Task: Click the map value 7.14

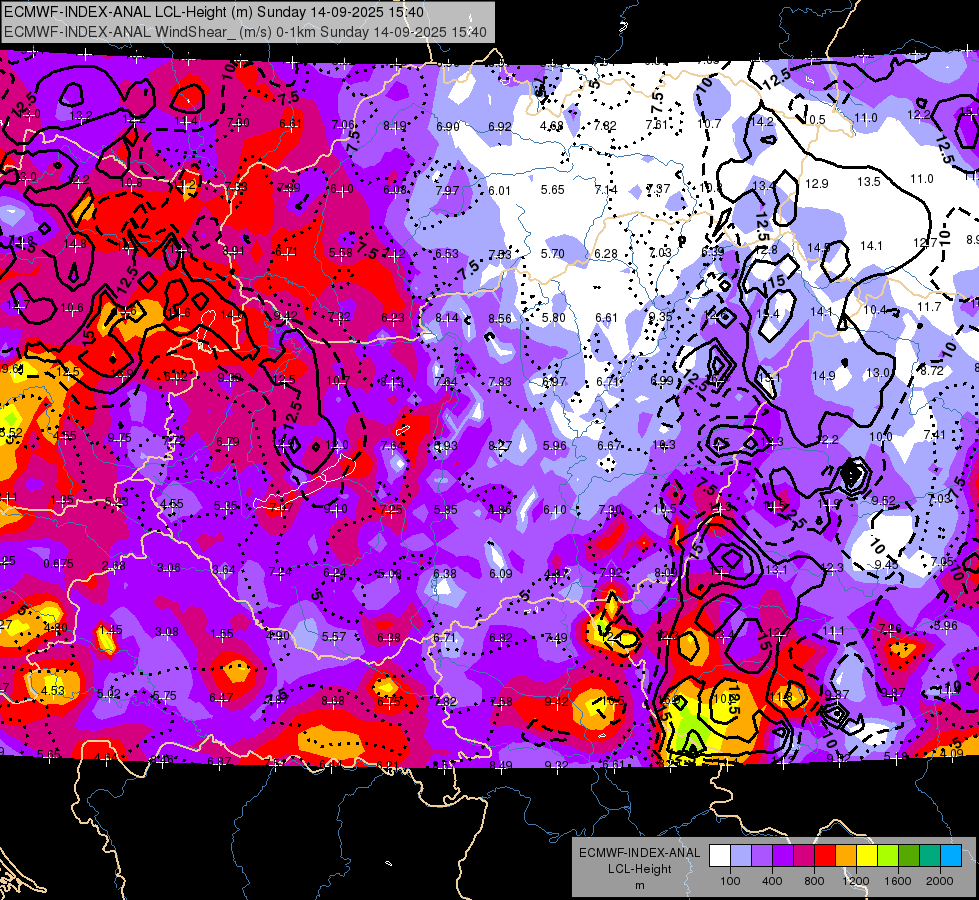Action: [606, 189]
